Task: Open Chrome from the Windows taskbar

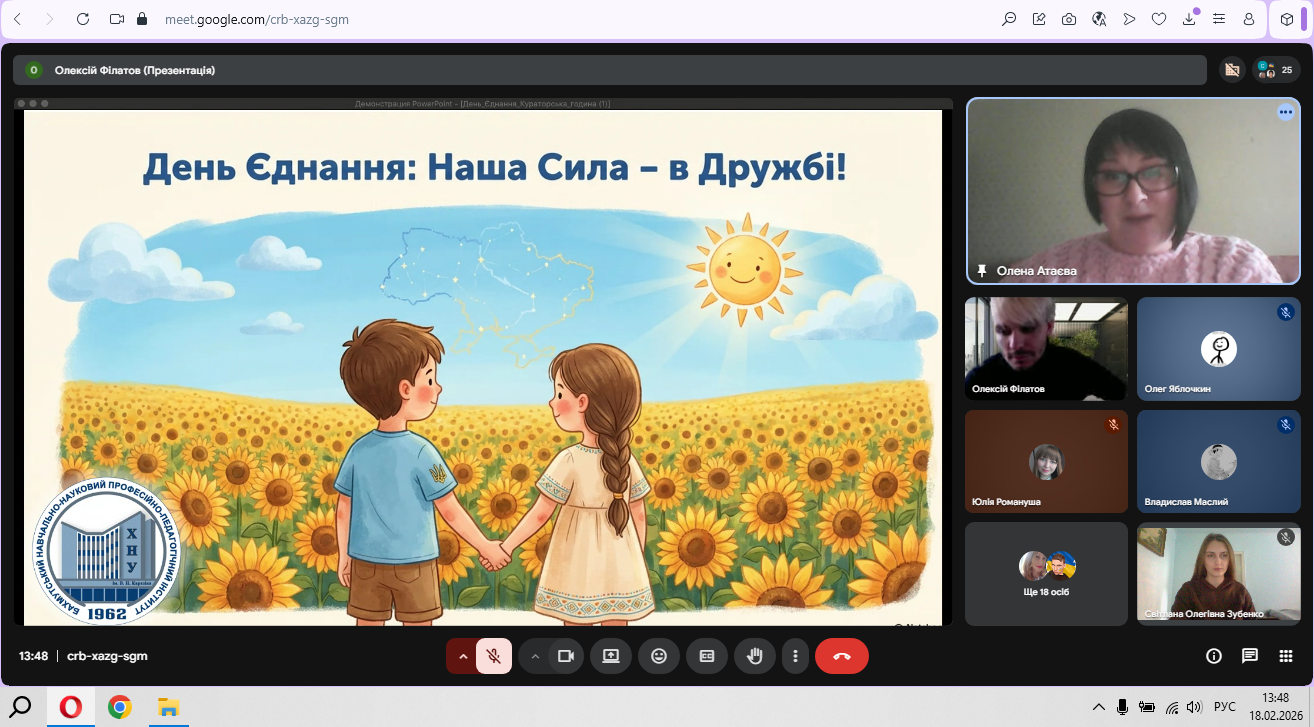Action: (120, 707)
